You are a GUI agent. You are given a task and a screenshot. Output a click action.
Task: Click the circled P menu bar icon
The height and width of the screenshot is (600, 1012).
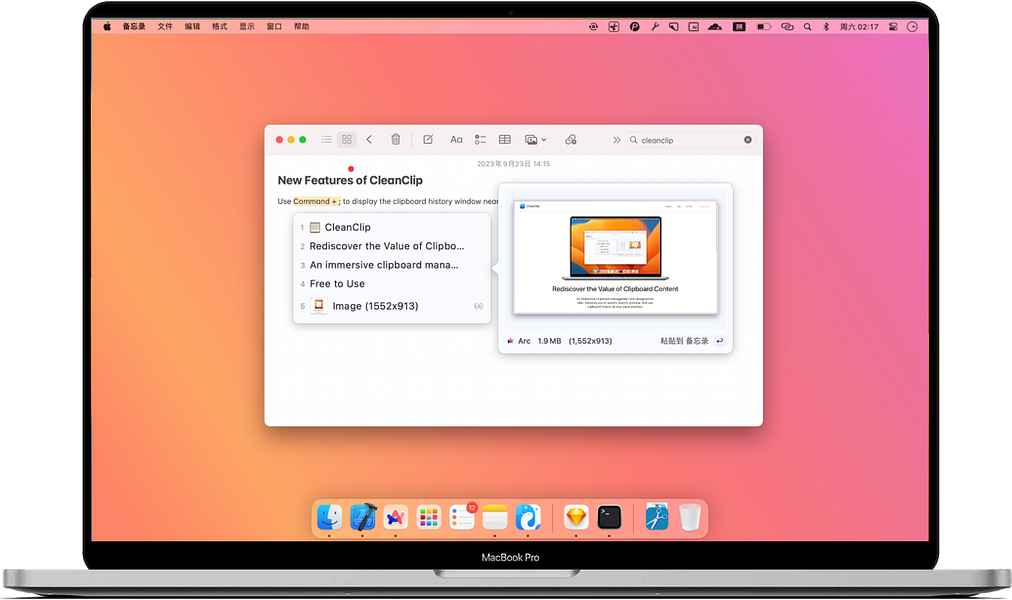pos(634,27)
